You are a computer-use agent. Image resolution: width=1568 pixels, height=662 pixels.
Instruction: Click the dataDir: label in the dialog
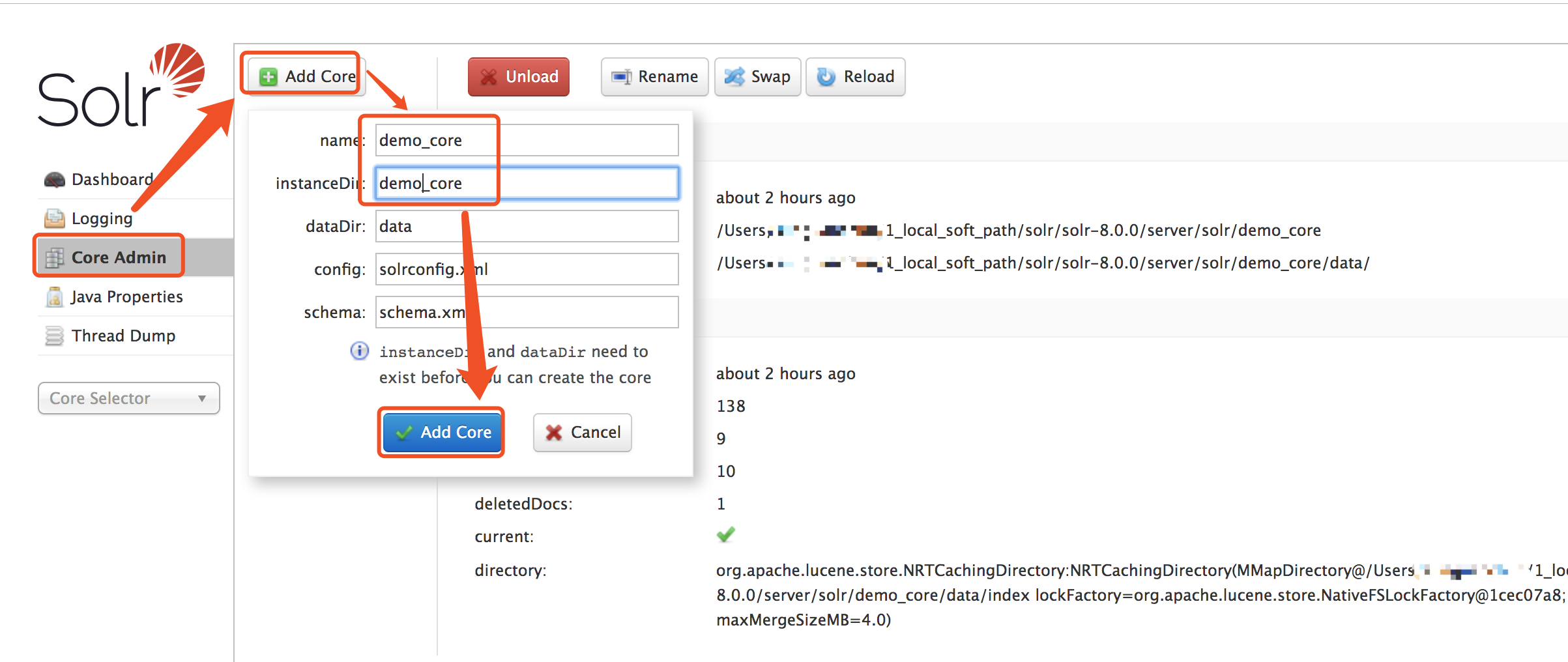[336, 226]
